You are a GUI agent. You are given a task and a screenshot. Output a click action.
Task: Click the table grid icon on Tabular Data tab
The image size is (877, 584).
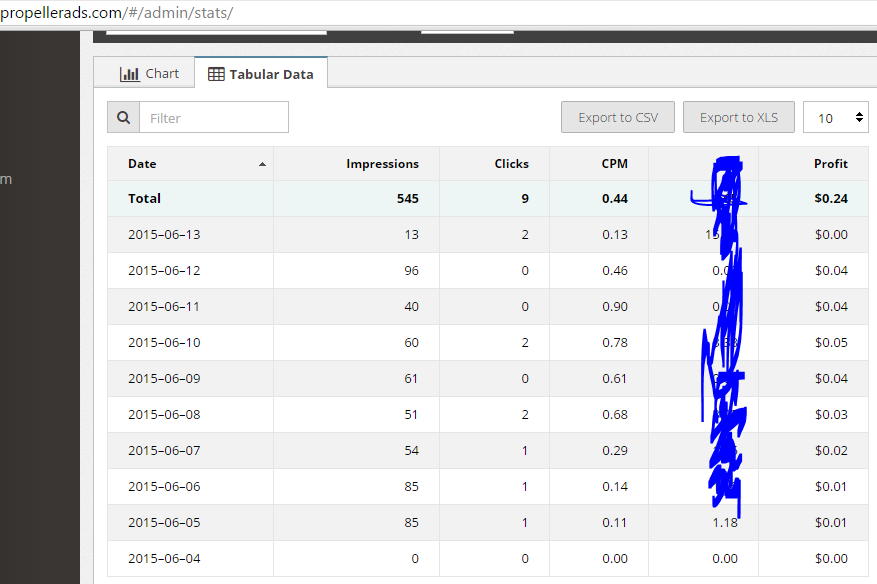coord(216,74)
